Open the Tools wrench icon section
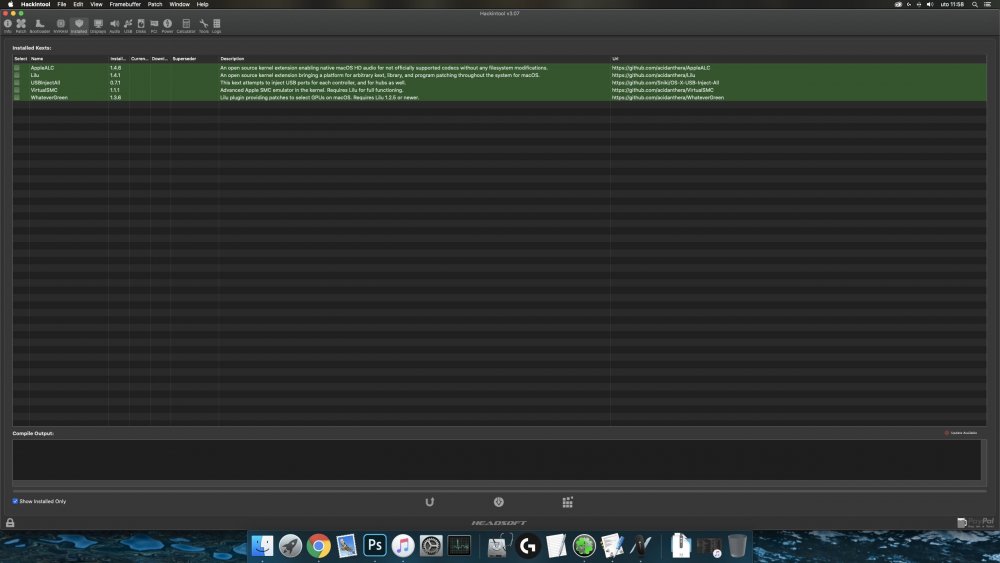This screenshot has height=563, width=1000. (x=203, y=26)
